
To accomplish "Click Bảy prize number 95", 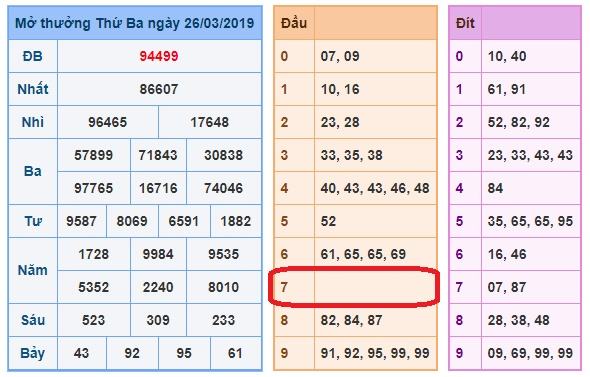I will click(x=184, y=353).
